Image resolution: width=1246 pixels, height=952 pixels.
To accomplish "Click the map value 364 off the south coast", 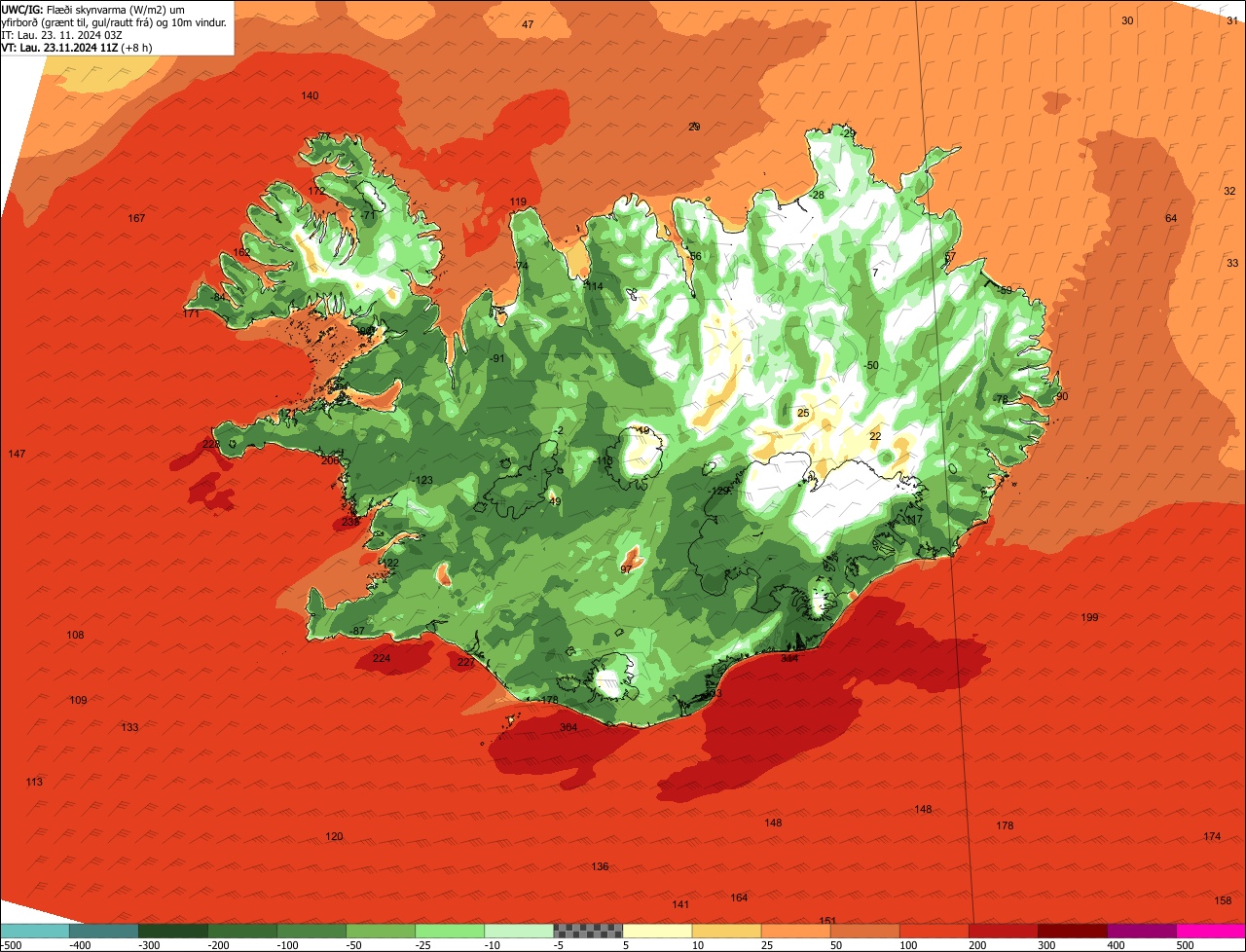I will [x=568, y=728].
